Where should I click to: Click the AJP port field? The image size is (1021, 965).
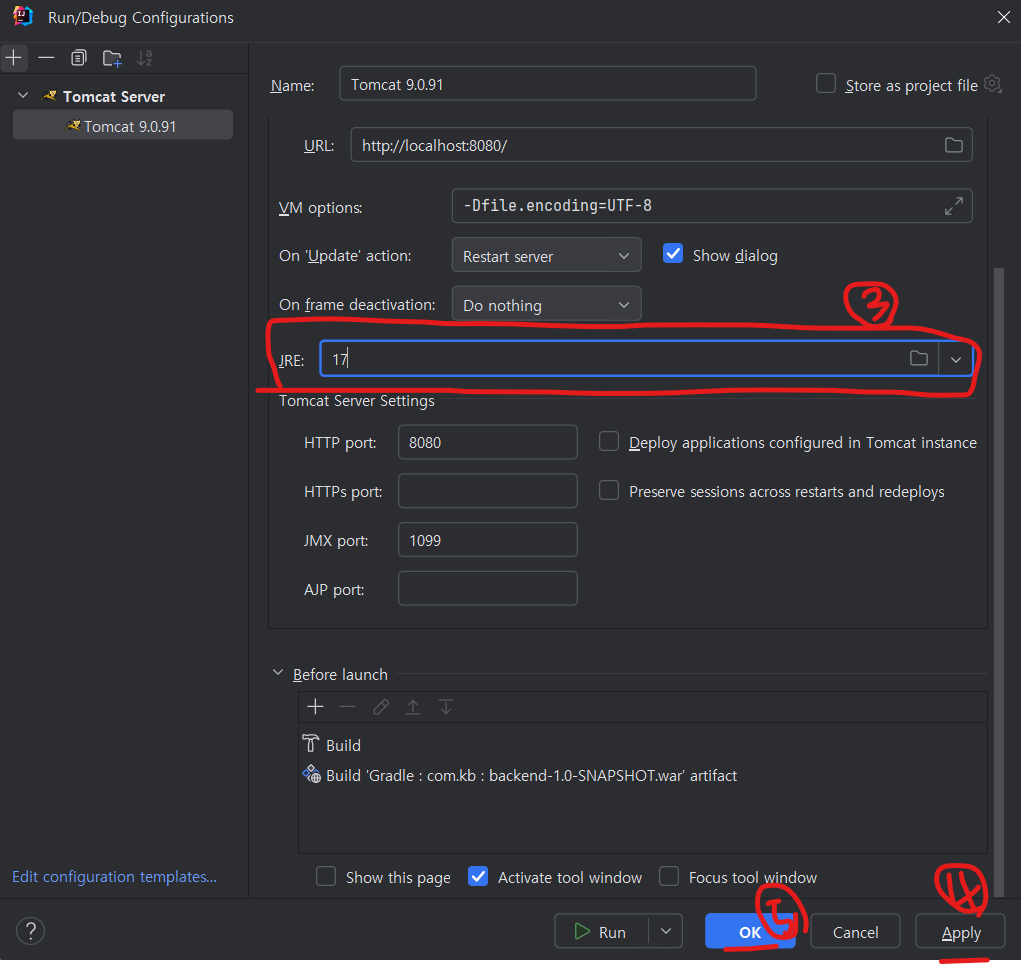488,589
